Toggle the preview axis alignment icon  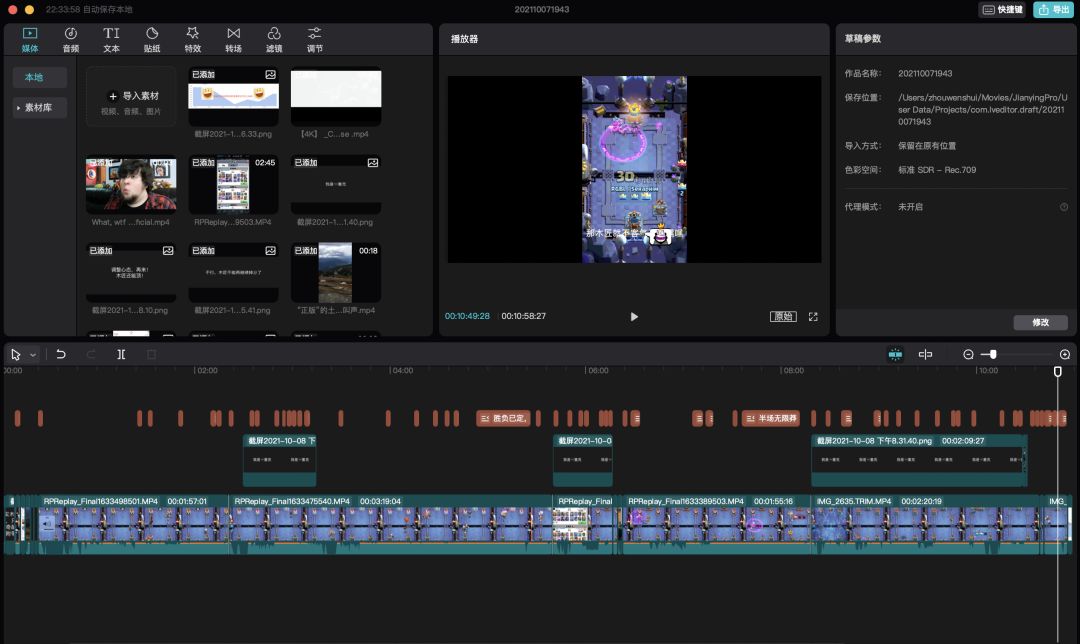tap(925, 354)
